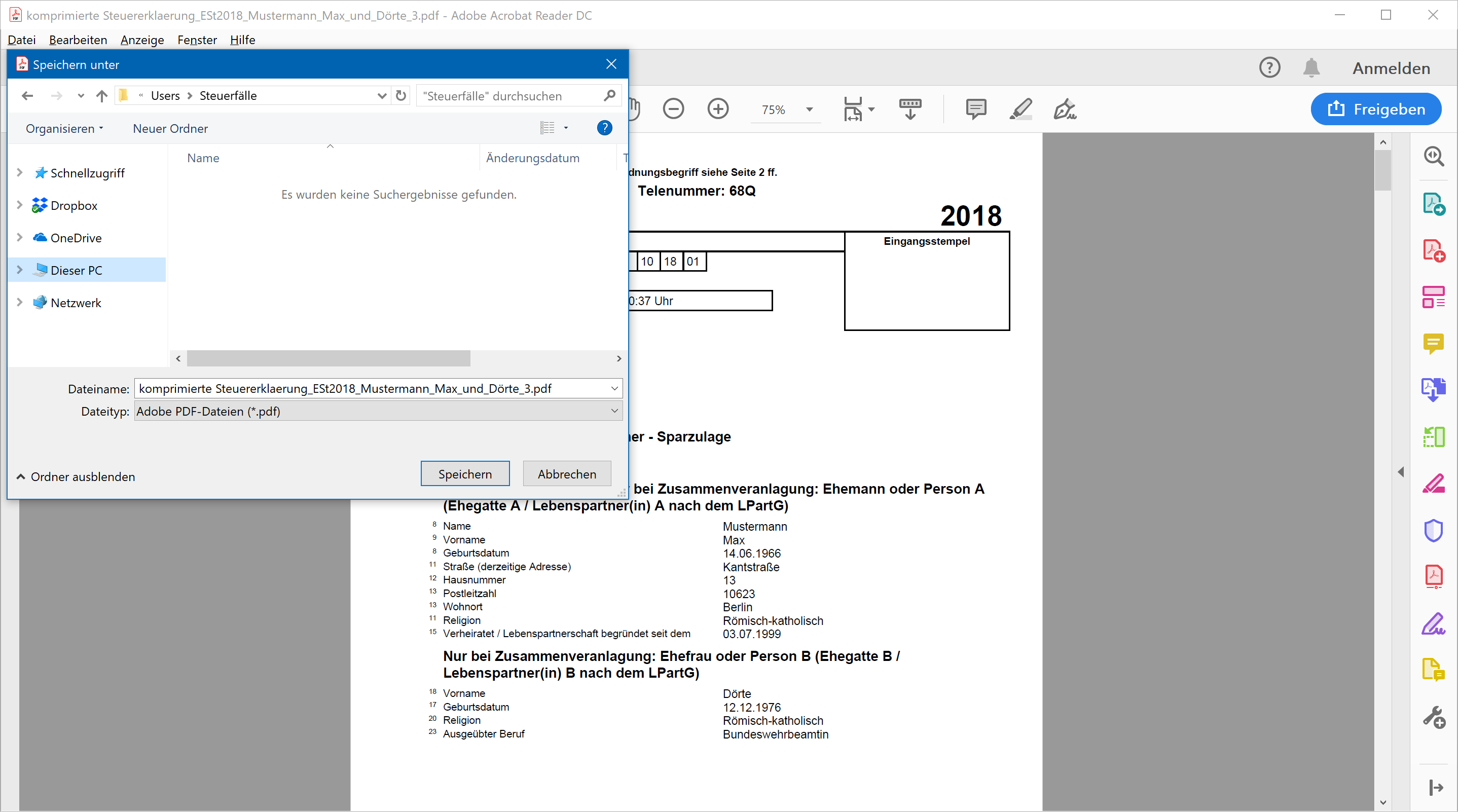Refresh the Steuerfälle folder listing
Viewport: 1458px width, 812px height.
[x=400, y=96]
